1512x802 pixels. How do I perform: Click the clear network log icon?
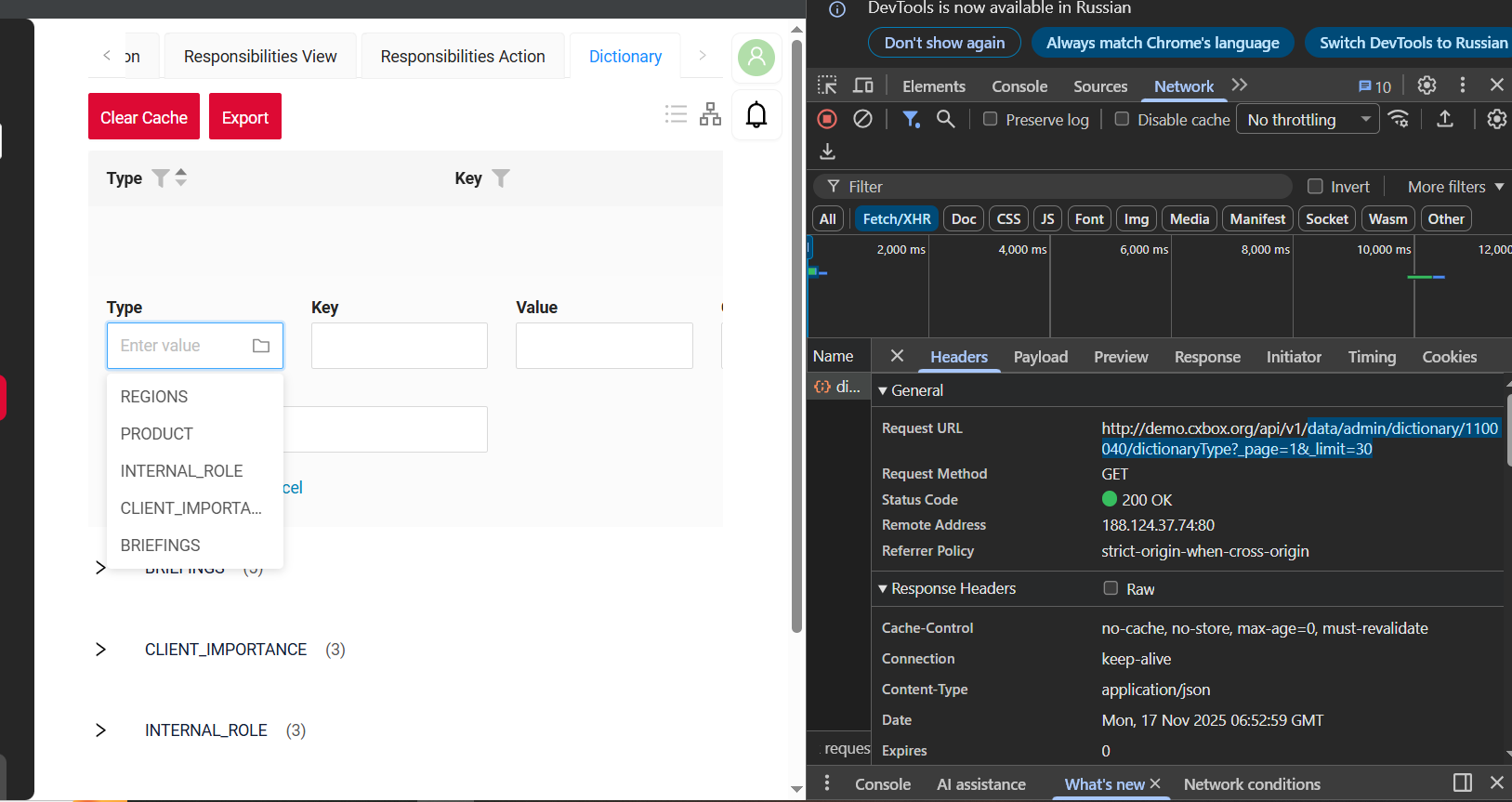coord(862,119)
